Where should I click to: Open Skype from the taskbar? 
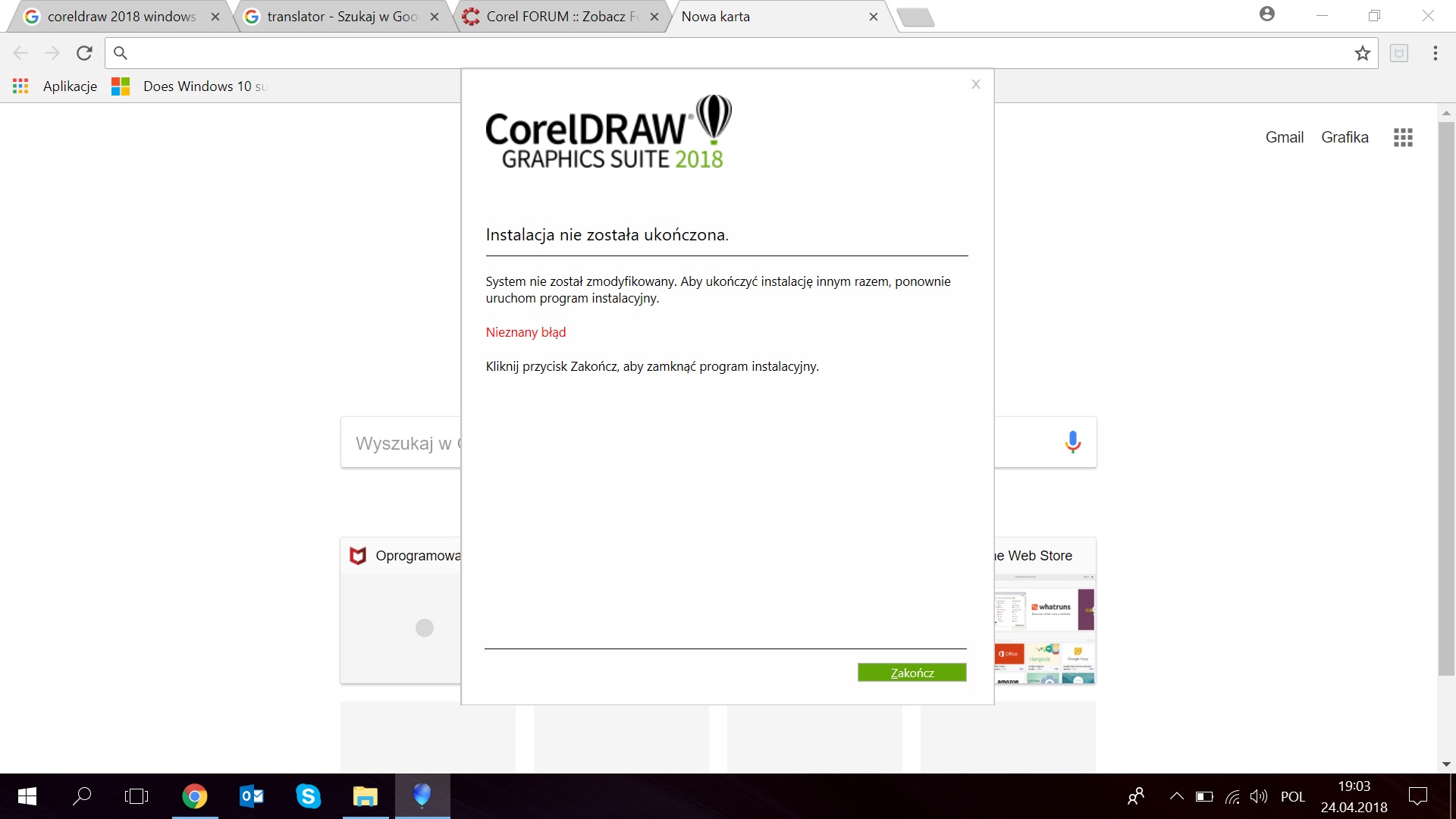(x=308, y=796)
